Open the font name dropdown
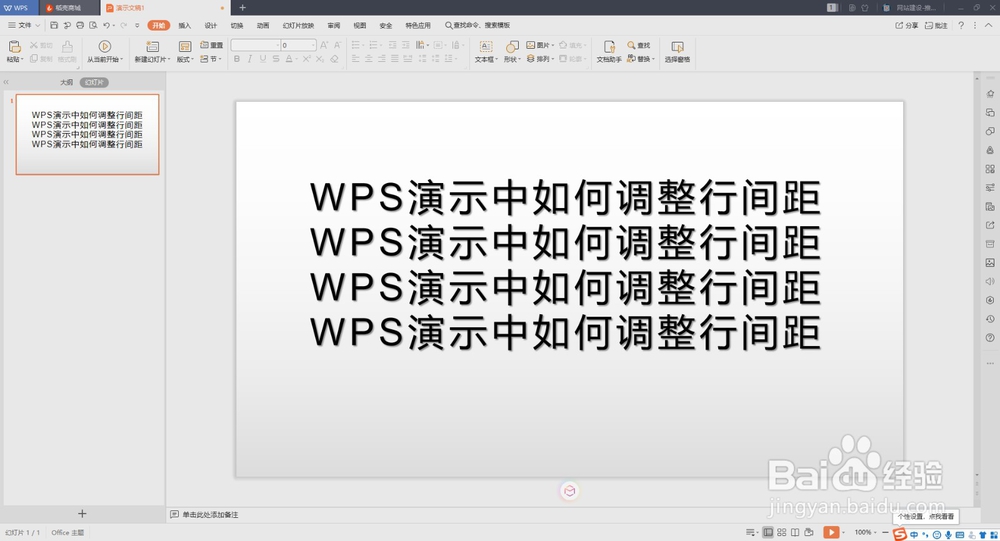The image size is (1000, 541). coord(277,45)
